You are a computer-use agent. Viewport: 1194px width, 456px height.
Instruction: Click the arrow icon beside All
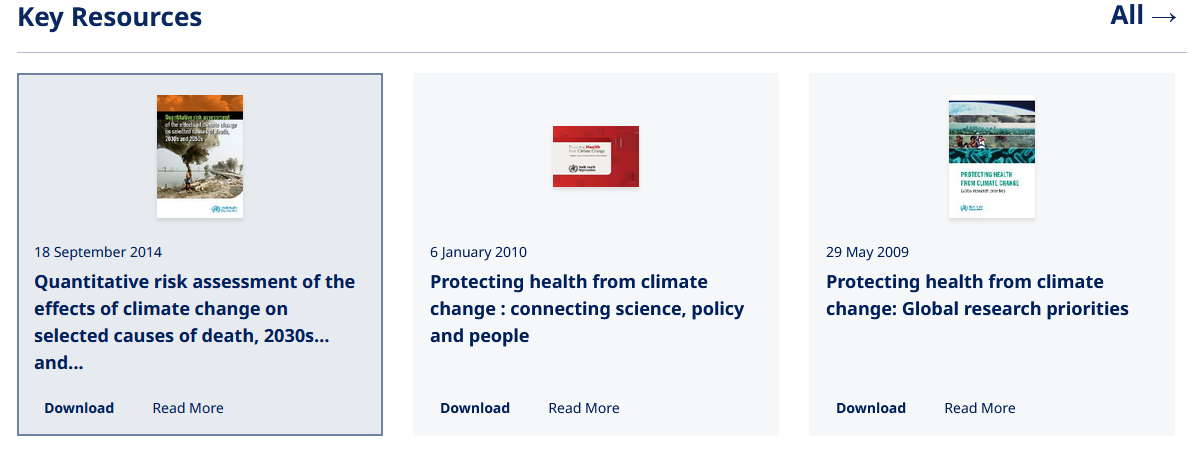pyautogui.click(x=1164, y=17)
